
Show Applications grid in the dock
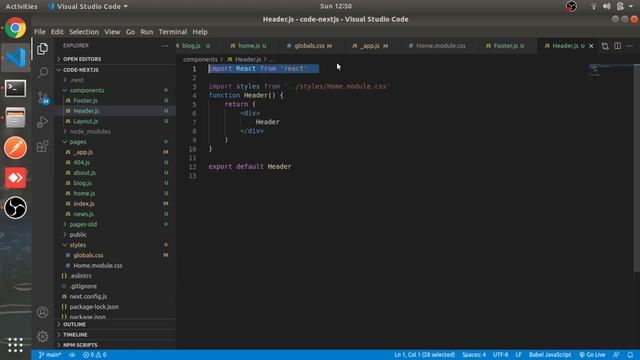click(16, 345)
